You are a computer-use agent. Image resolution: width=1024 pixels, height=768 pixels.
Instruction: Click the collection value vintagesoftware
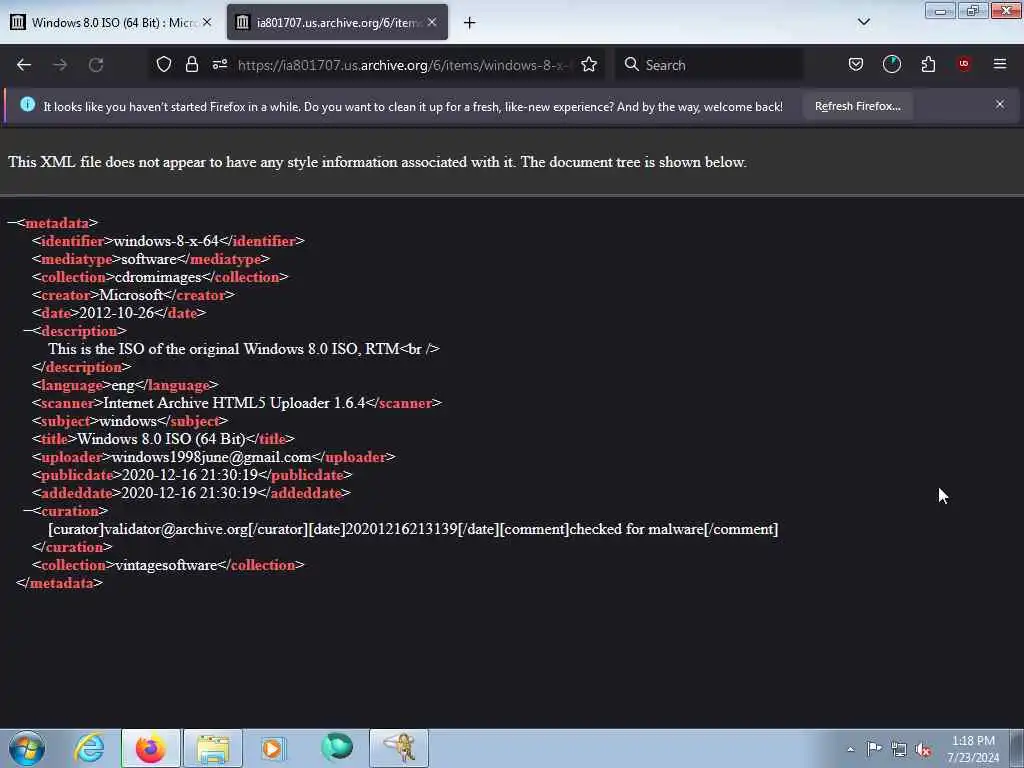pyautogui.click(x=166, y=565)
